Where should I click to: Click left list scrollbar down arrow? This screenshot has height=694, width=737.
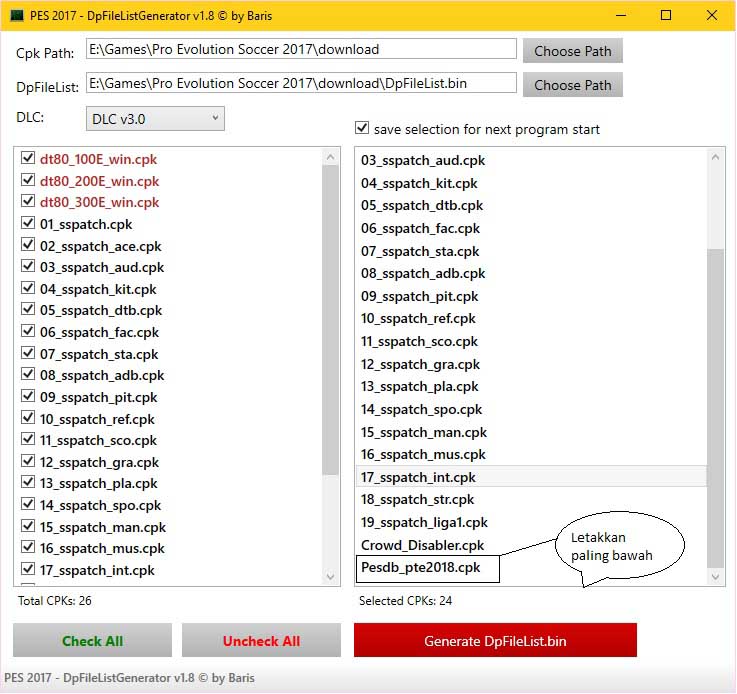pyautogui.click(x=330, y=576)
